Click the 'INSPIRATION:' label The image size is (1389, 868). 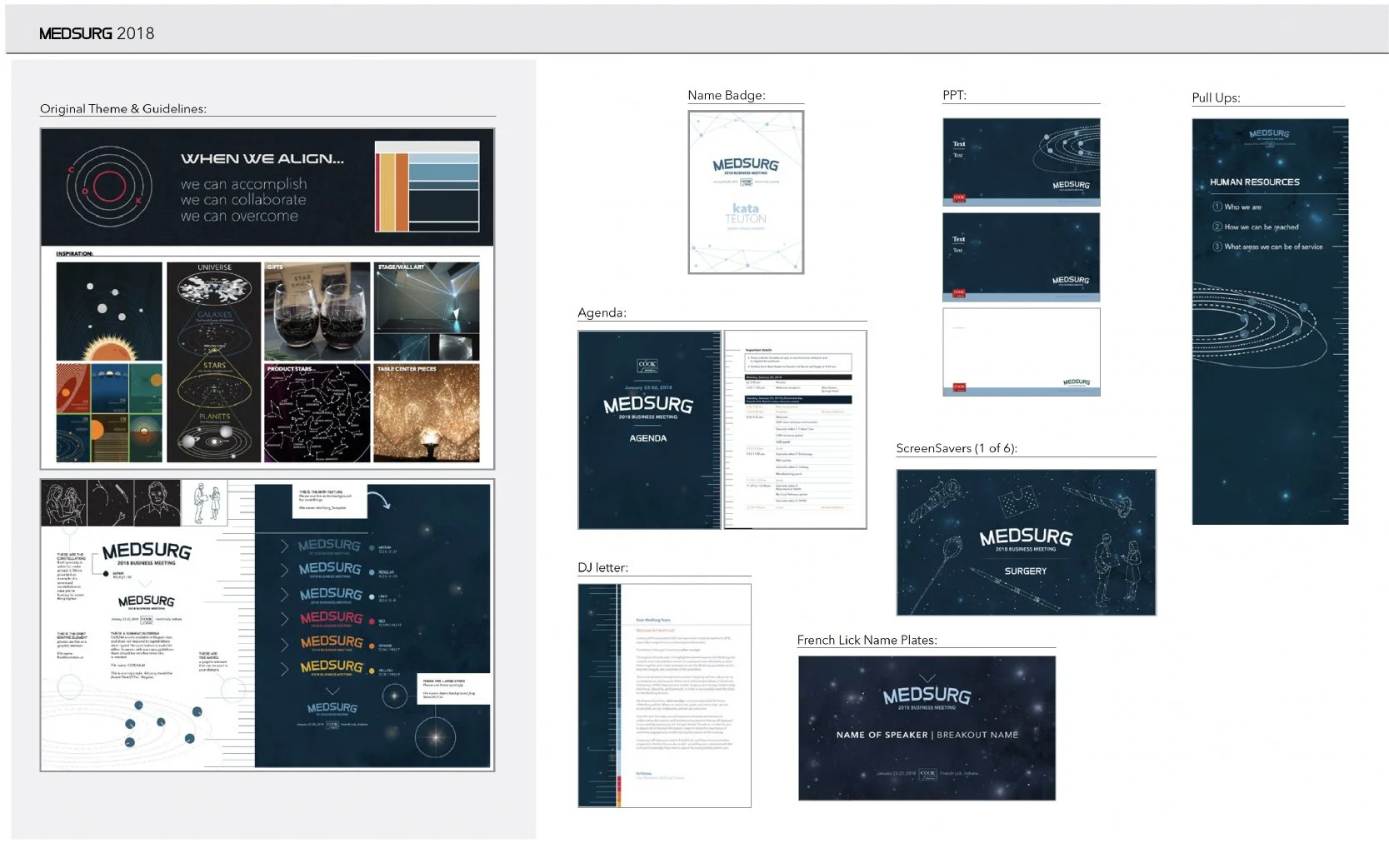point(75,253)
